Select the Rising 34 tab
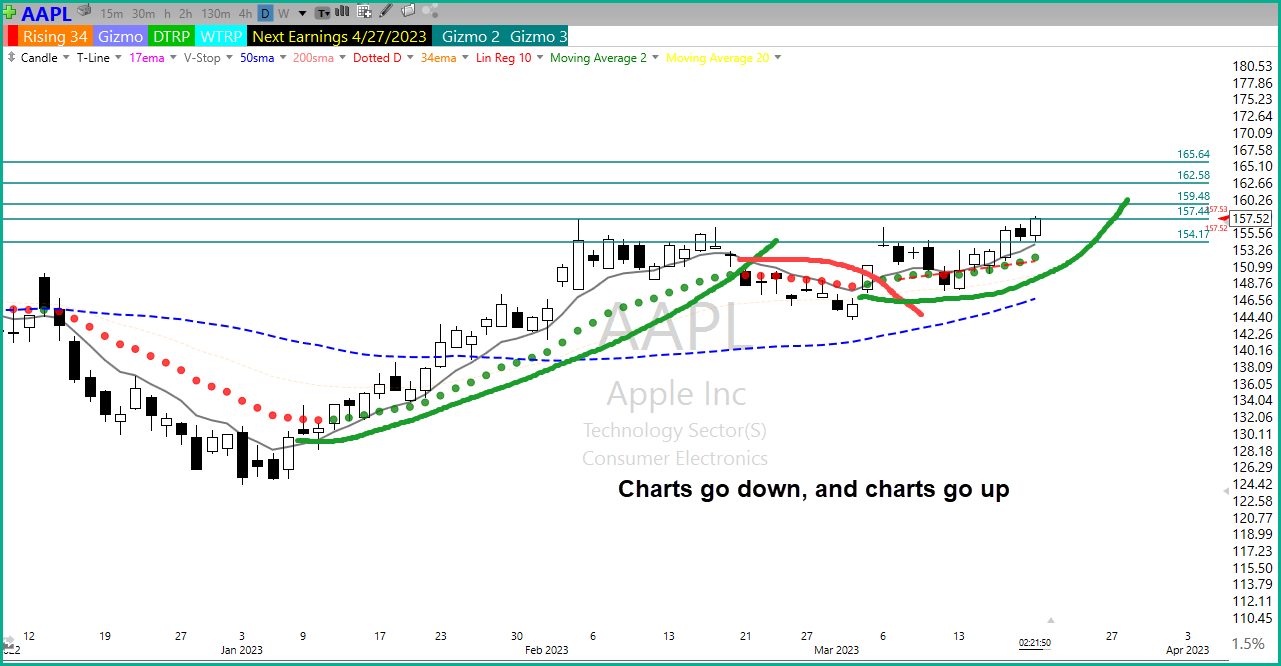The height and width of the screenshot is (666, 1281). [55, 36]
